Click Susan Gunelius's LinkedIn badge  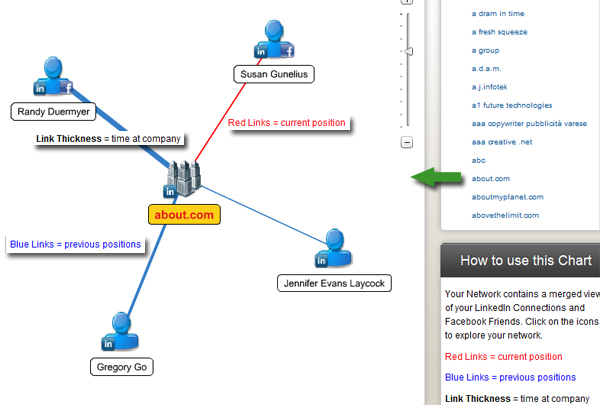coord(261,52)
